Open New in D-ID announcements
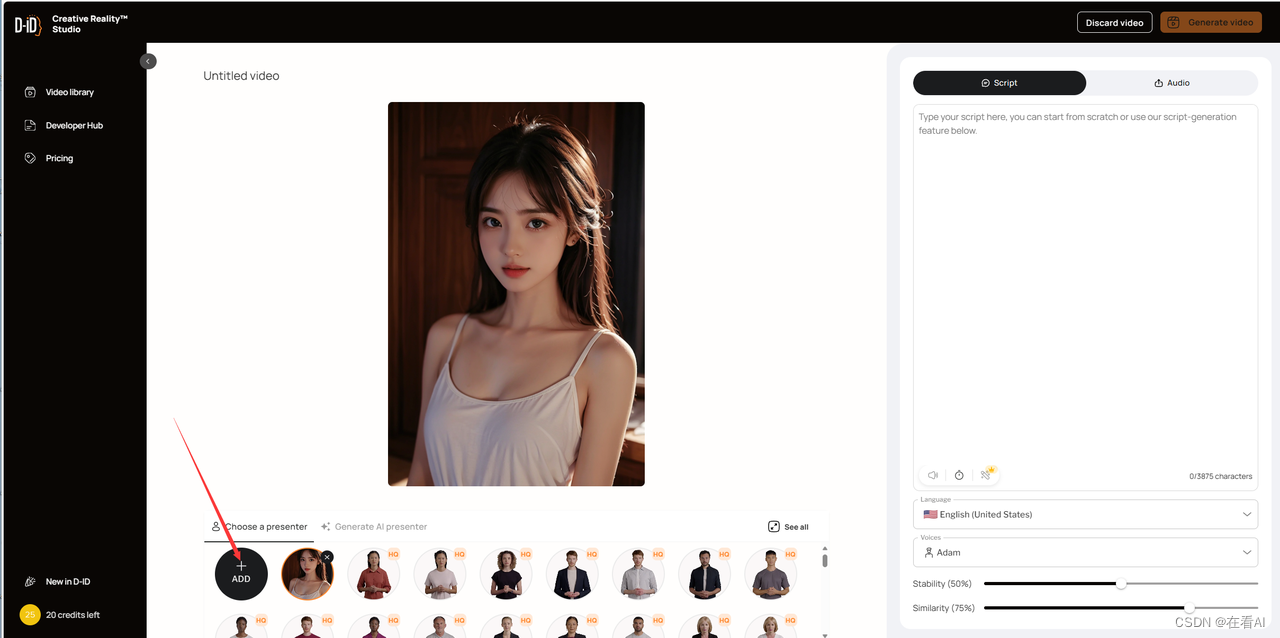The width and height of the screenshot is (1280, 638). tap(57, 581)
